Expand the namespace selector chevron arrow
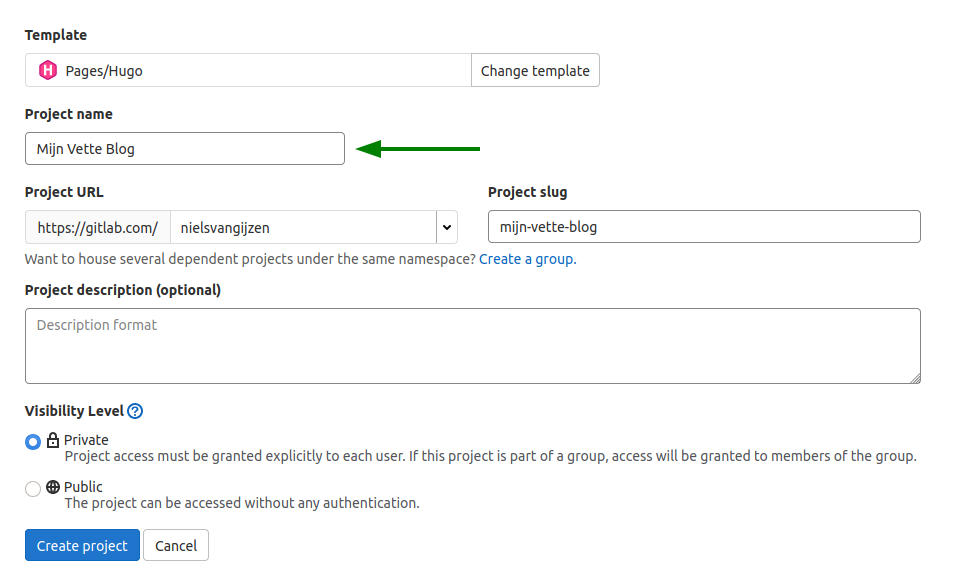Viewport: 977px width, 588px height. [446, 228]
